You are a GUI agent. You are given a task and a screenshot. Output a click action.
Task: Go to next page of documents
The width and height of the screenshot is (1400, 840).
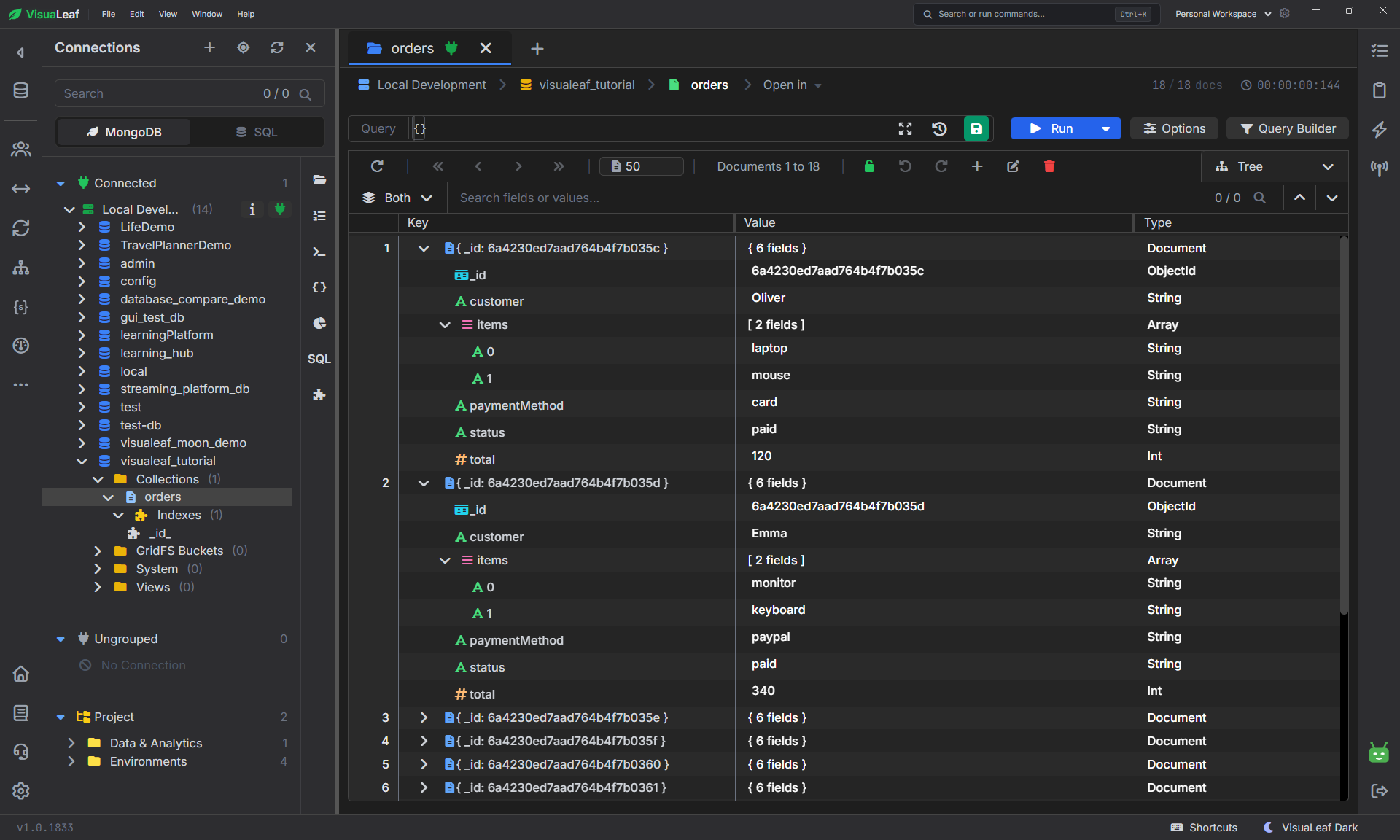click(x=518, y=166)
